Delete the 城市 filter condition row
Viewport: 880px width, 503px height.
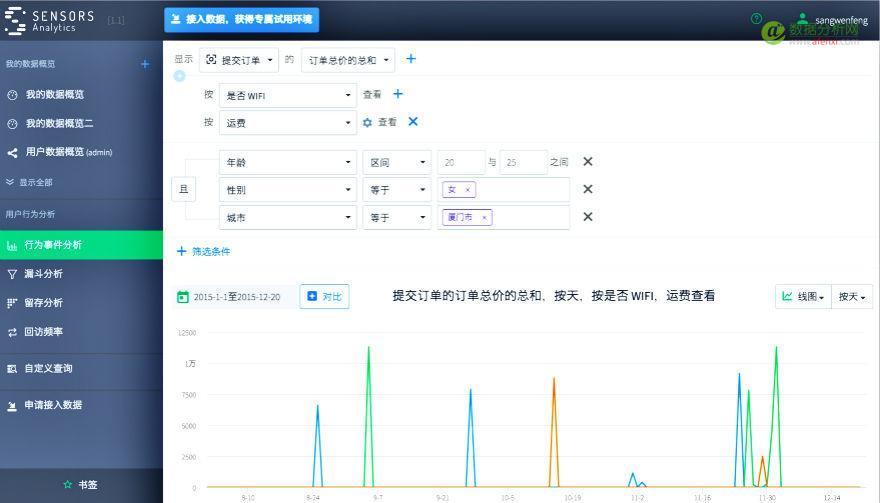pos(588,217)
